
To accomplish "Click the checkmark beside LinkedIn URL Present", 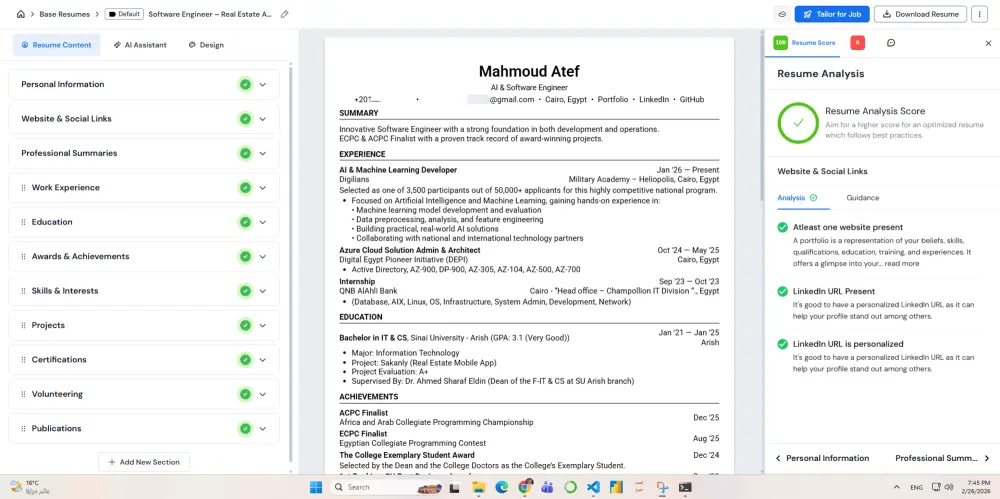I will tap(783, 292).
